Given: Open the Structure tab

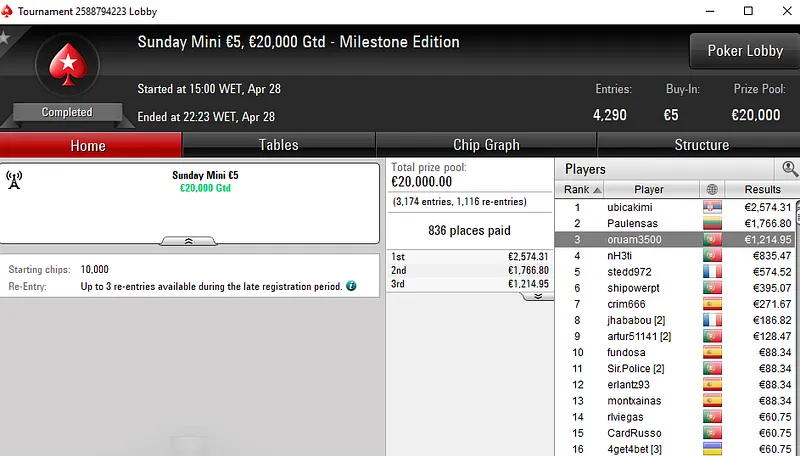Looking at the screenshot, I should pyautogui.click(x=701, y=145).
